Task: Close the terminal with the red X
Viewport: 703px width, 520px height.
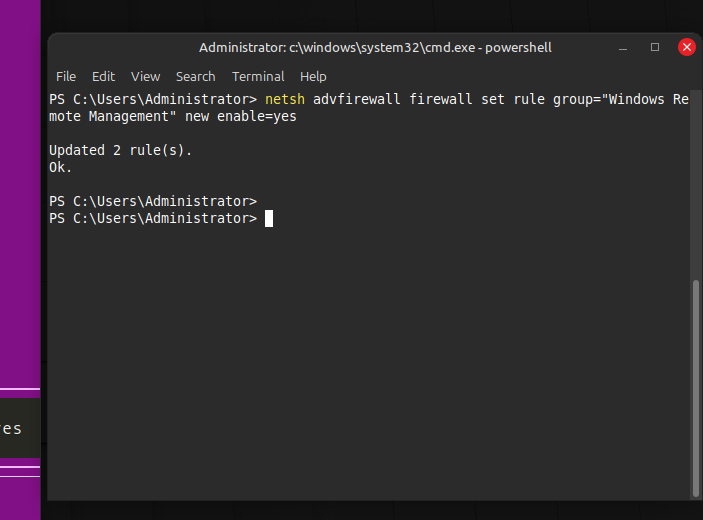Action: [x=686, y=47]
